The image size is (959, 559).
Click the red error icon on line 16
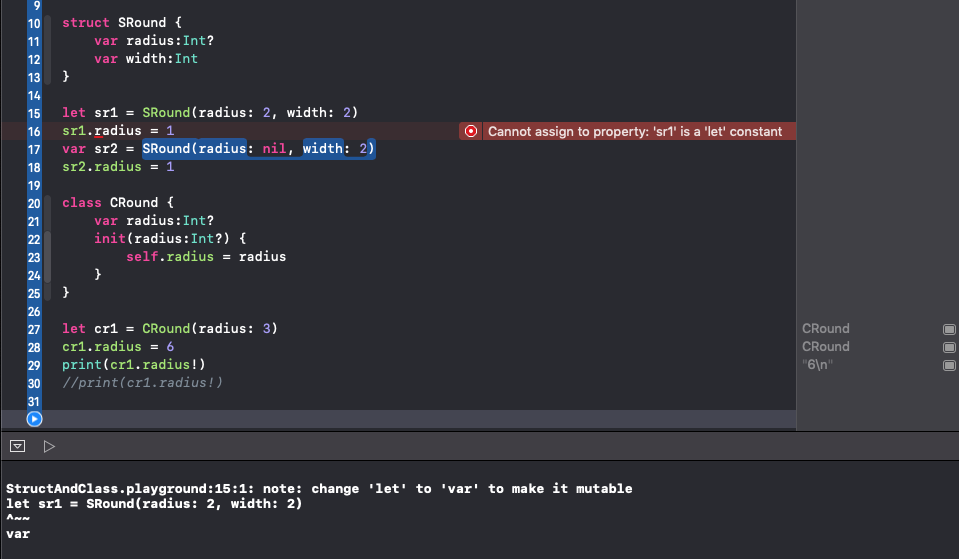pos(472,131)
